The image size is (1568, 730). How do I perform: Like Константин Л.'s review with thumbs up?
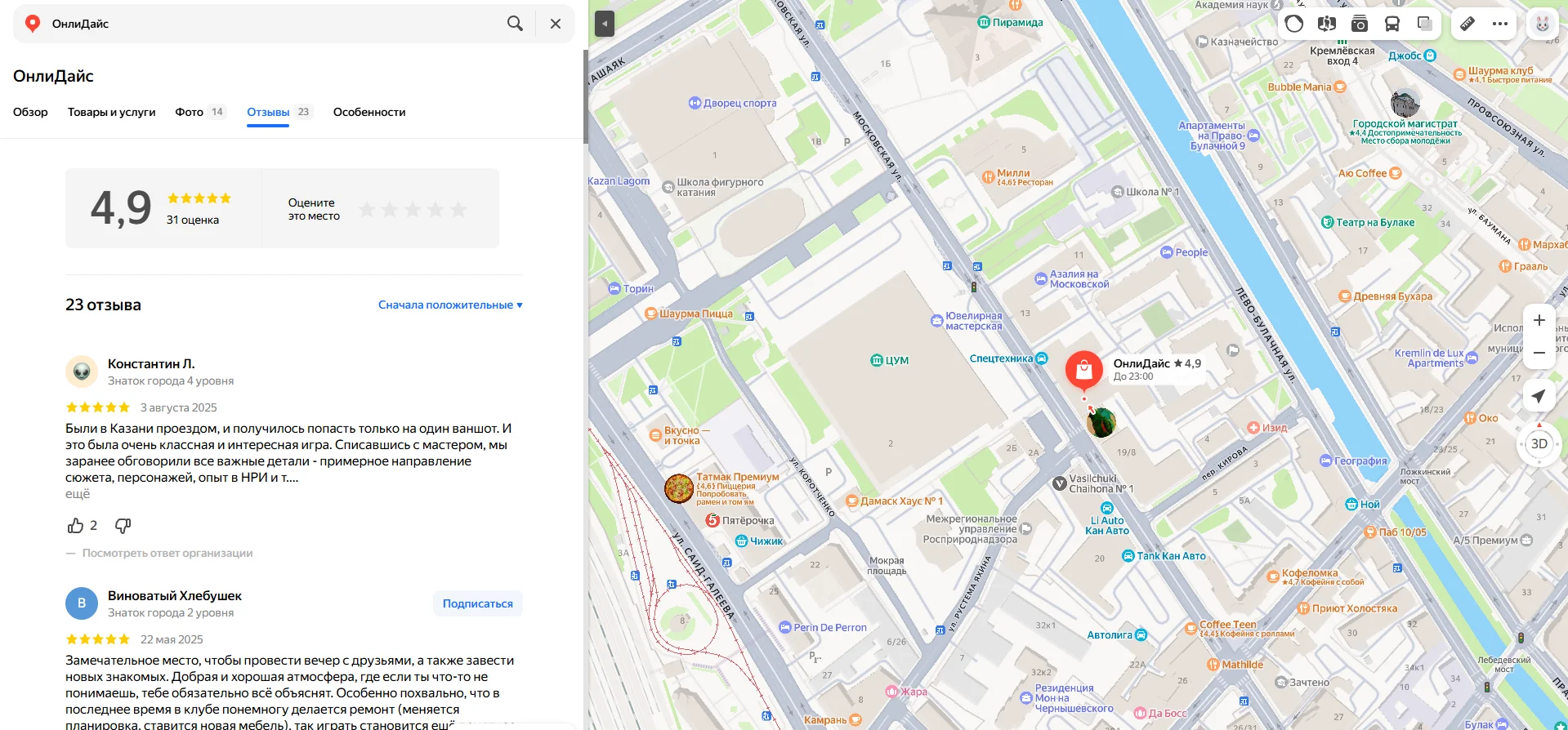point(76,525)
